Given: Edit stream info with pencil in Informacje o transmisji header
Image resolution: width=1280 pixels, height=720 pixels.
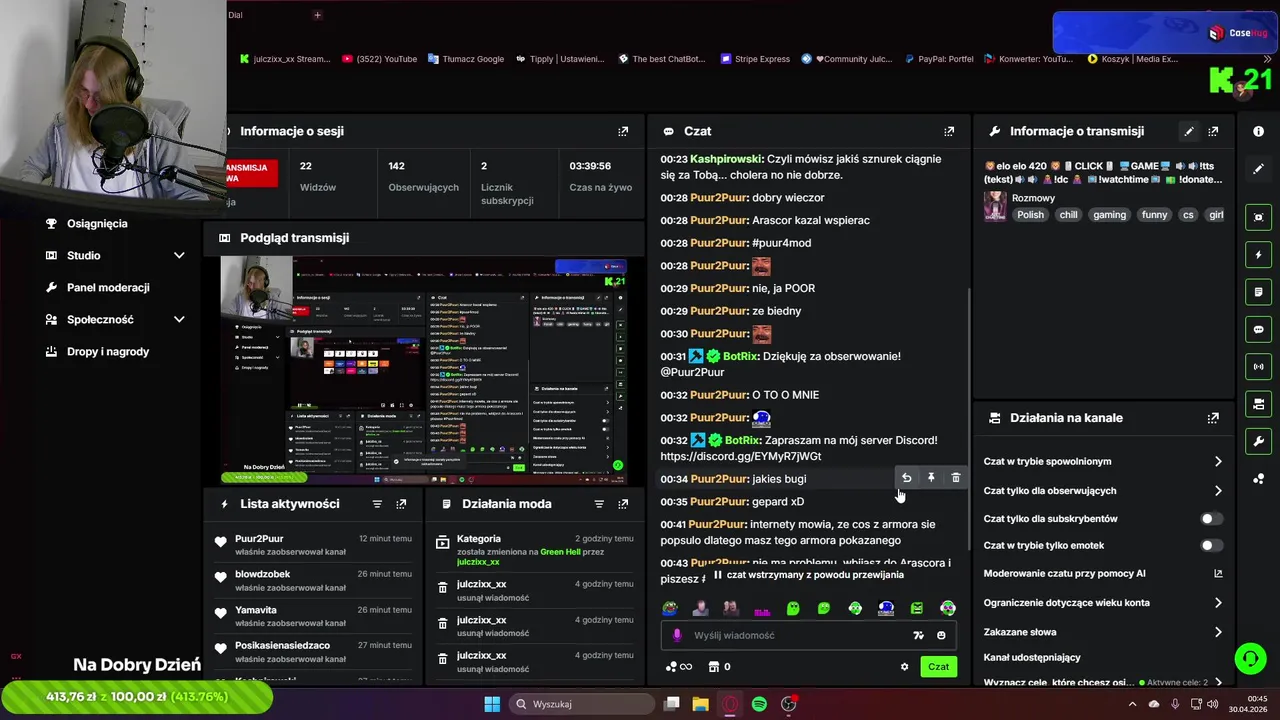Looking at the screenshot, I should point(1189,131).
